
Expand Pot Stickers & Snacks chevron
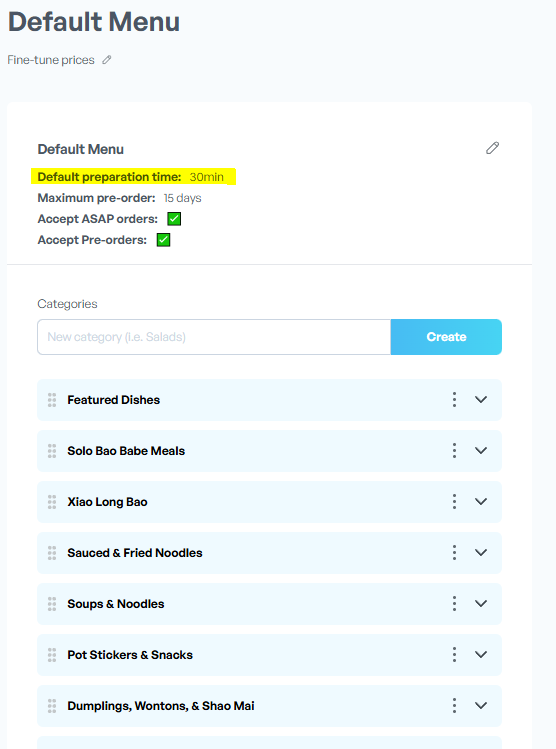[481, 654]
